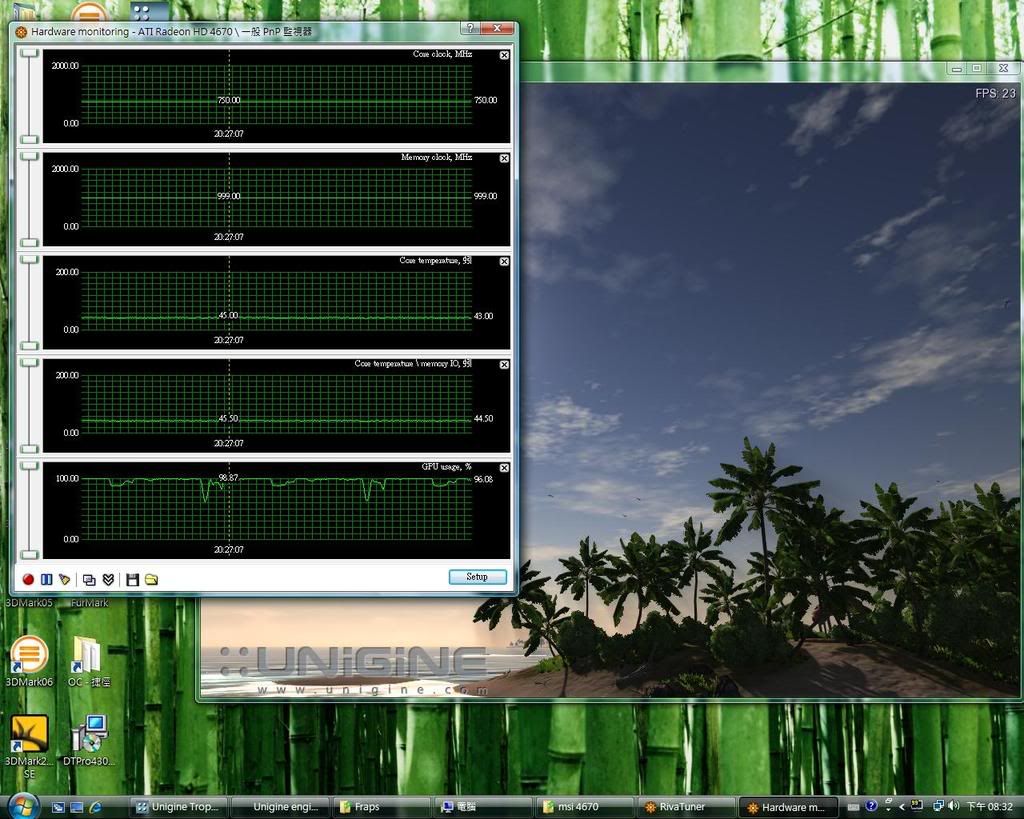Click the clear history brush icon
The image size is (1024, 819).
(x=65, y=579)
